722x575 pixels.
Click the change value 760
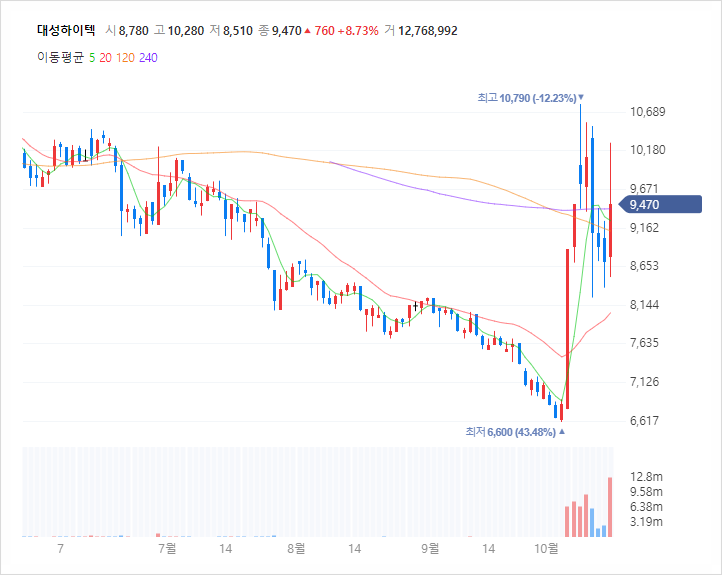point(325,31)
